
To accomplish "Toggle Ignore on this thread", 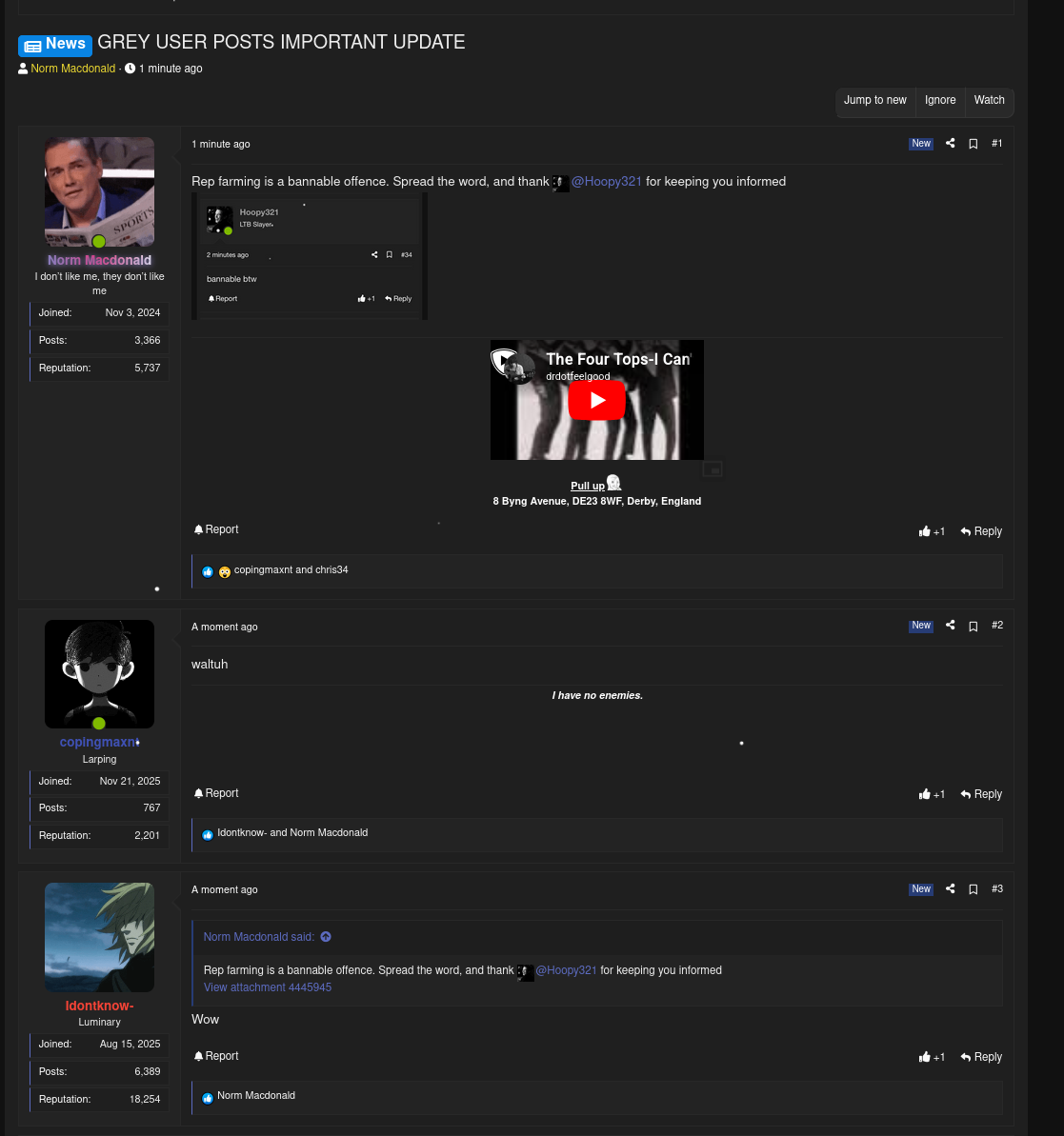I will 940,100.
